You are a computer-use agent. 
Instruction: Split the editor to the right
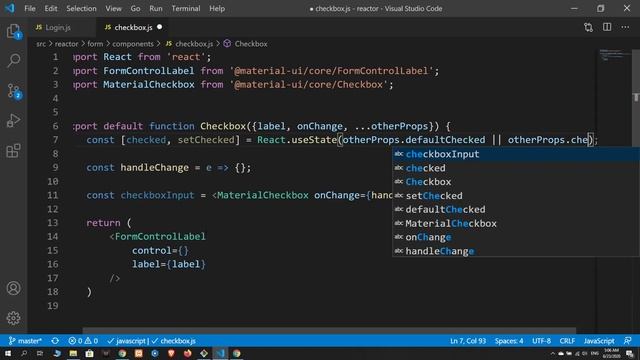(607, 27)
